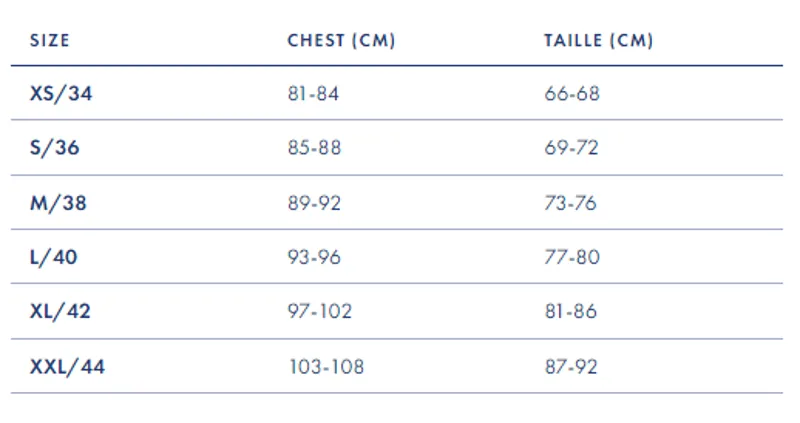Click taille value 69-72
This screenshot has height=423, width=800.
(x=571, y=148)
